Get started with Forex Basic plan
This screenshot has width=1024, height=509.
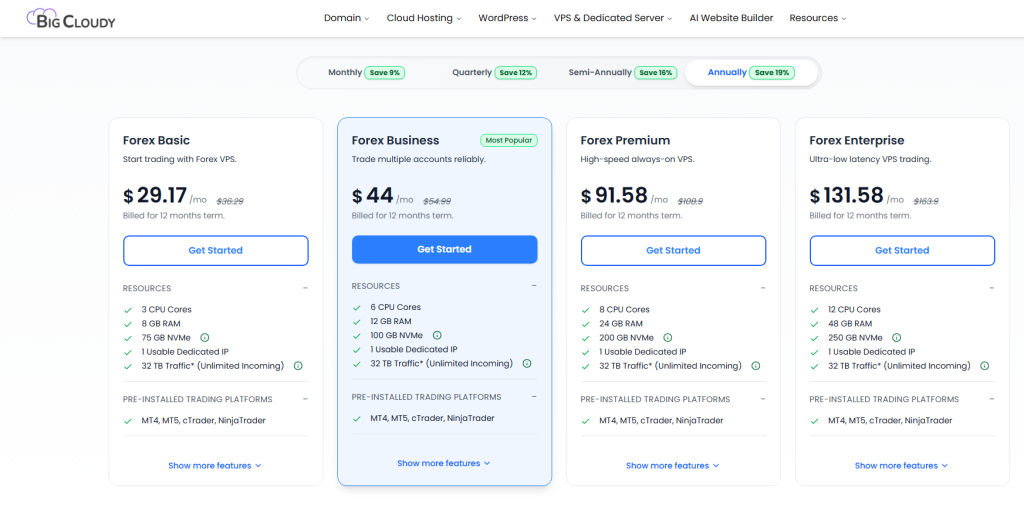coord(216,250)
